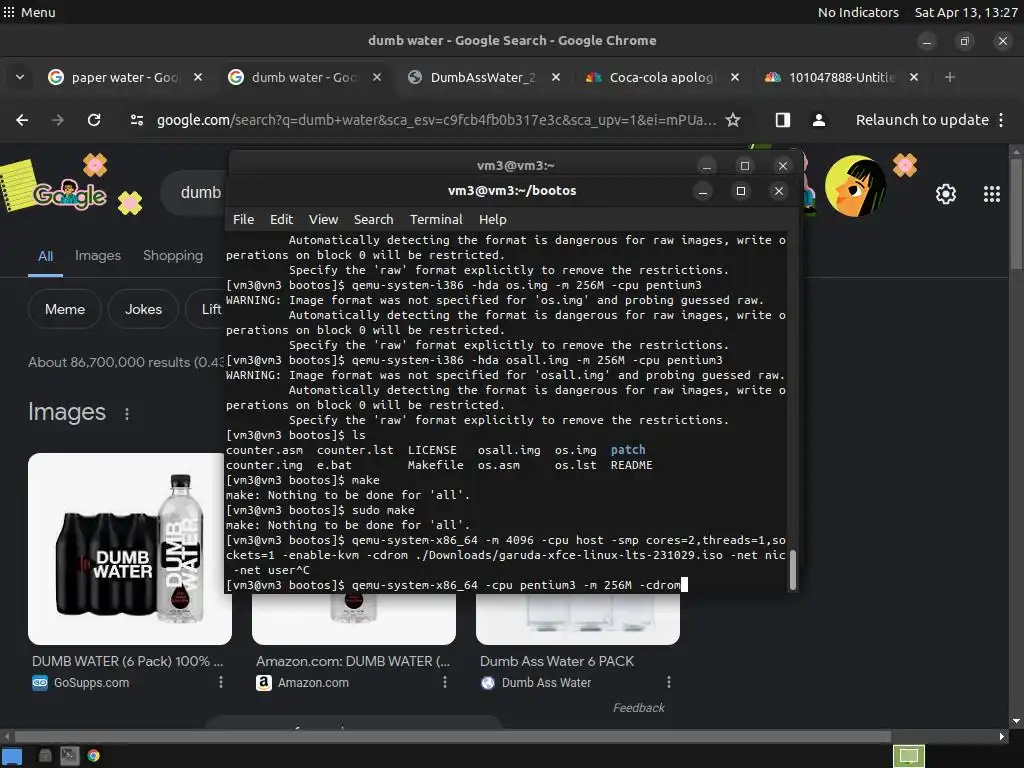Open file manager taskbar icon

(x=45, y=756)
